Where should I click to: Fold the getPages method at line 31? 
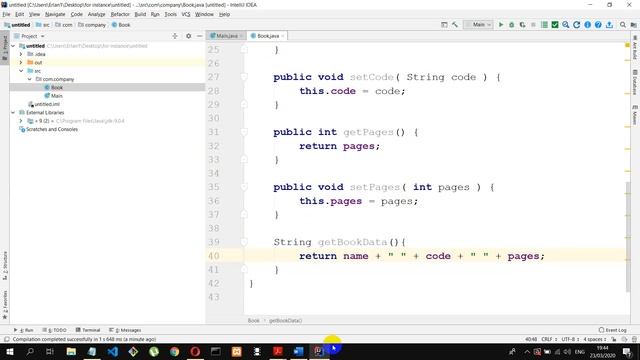pos(244,132)
